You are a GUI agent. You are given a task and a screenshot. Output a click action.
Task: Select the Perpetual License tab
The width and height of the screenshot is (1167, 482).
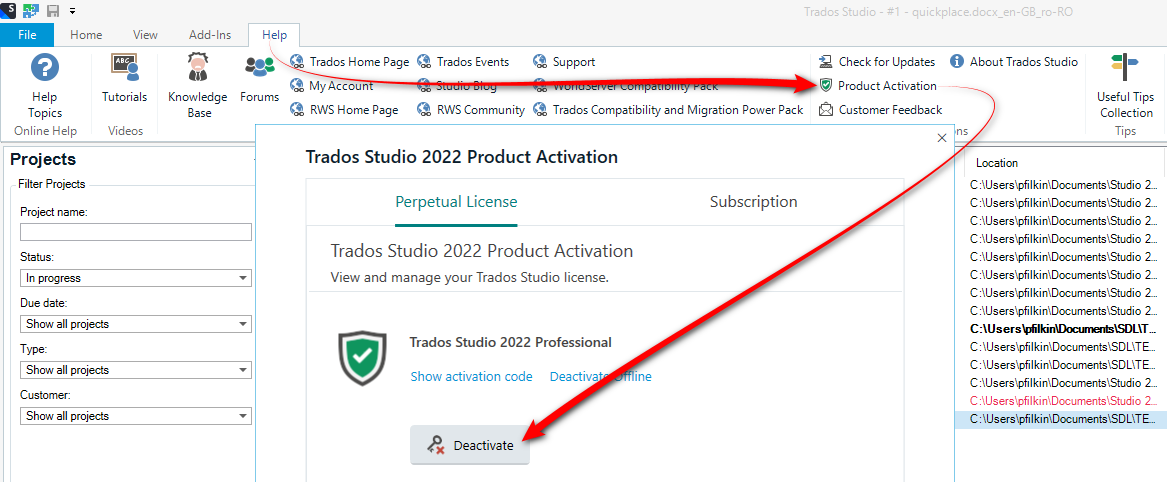pyautogui.click(x=456, y=202)
